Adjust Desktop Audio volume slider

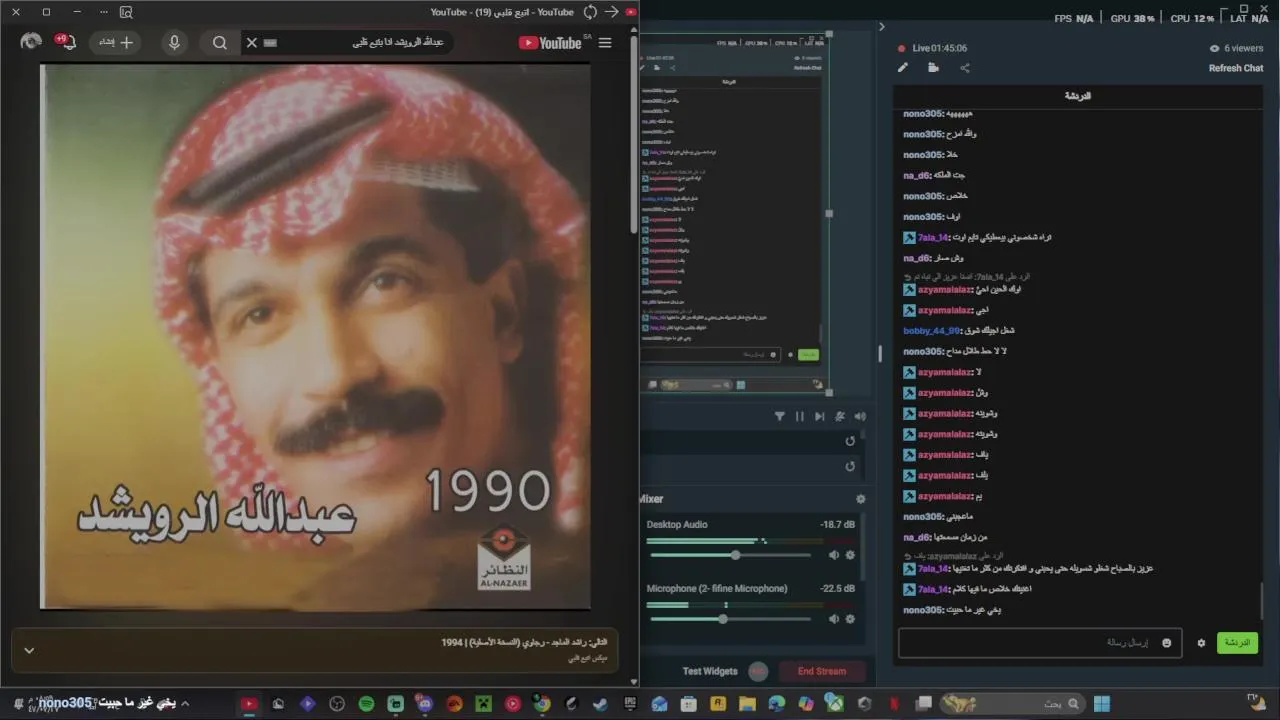729,555
